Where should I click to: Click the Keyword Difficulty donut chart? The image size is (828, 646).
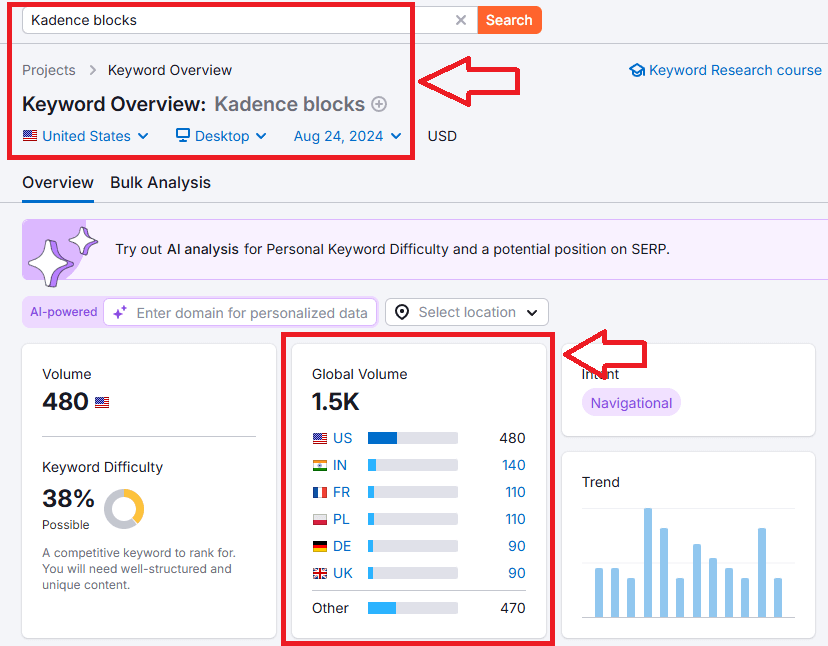point(124,509)
